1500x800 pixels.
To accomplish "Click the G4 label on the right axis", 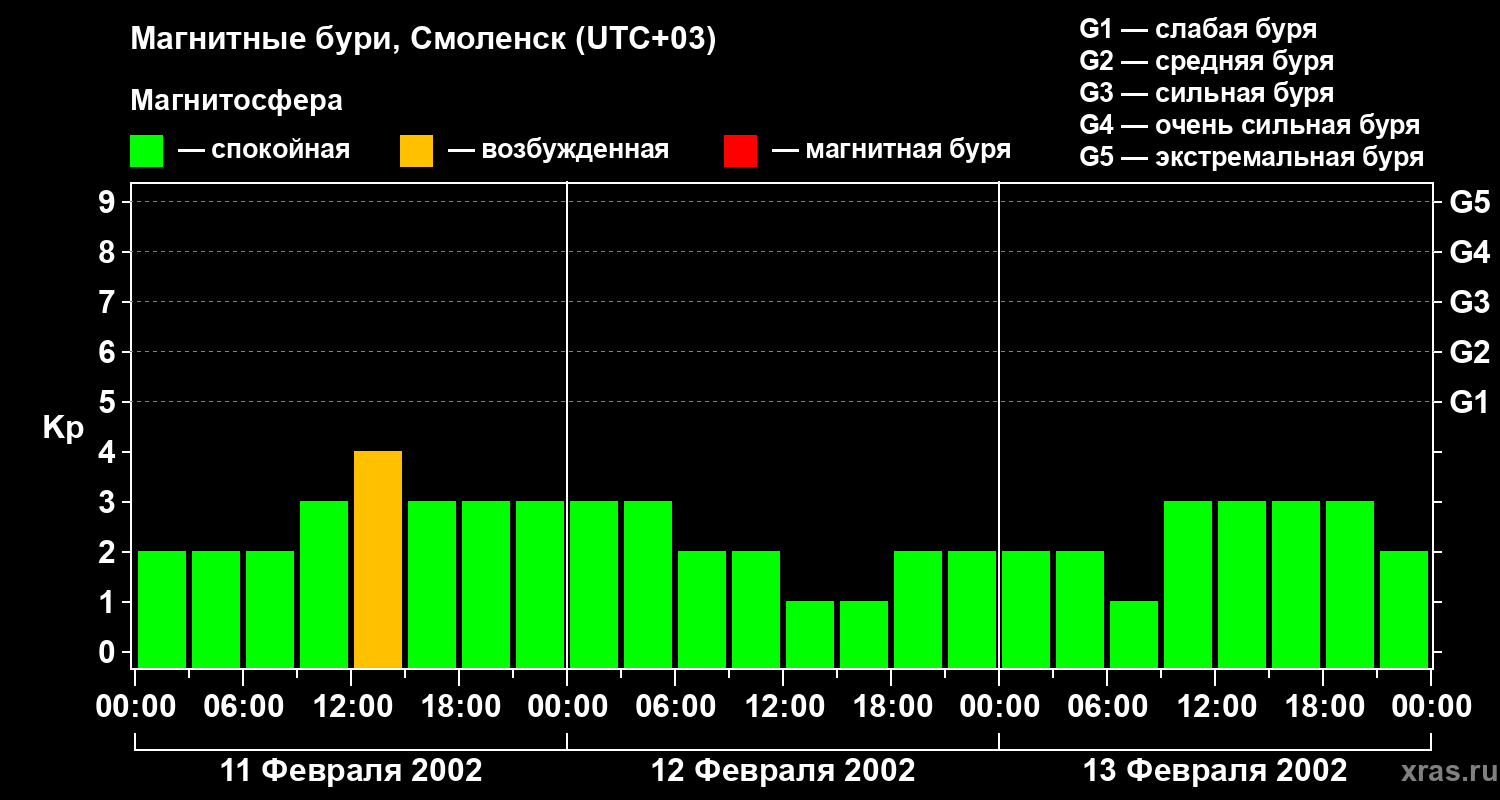I will (1469, 252).
